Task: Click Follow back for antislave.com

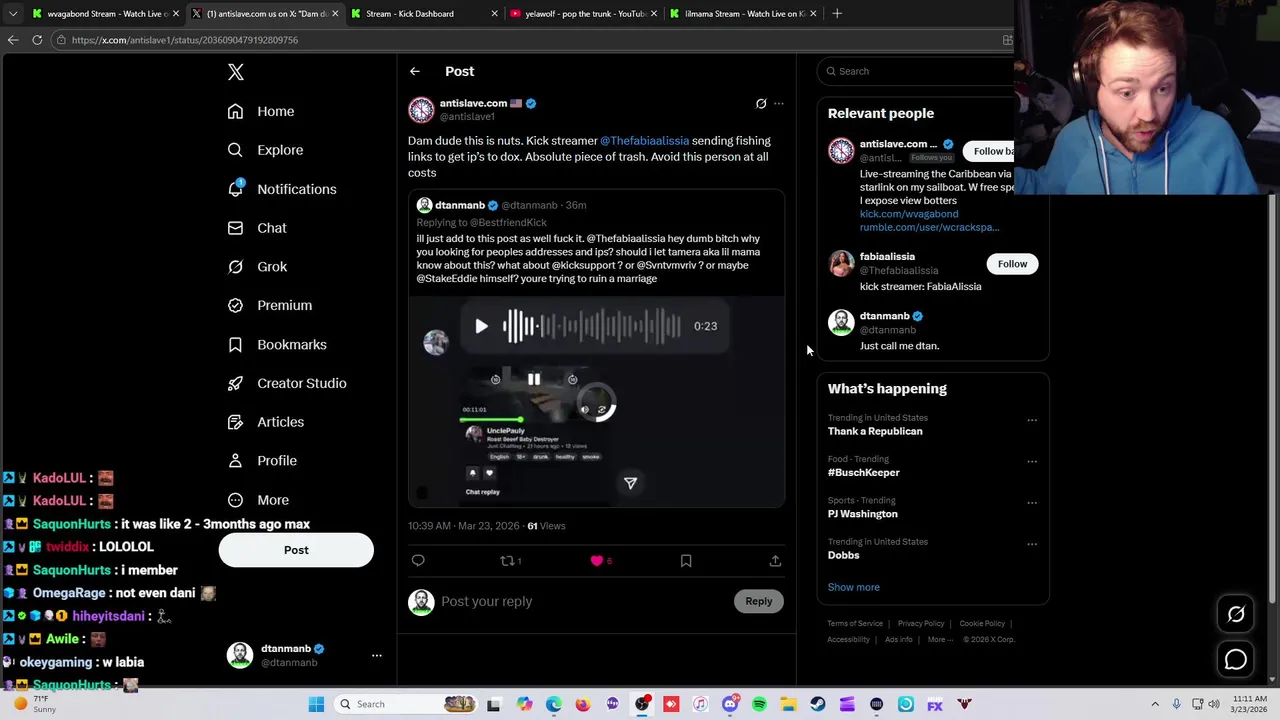Action: pos(990,151)
